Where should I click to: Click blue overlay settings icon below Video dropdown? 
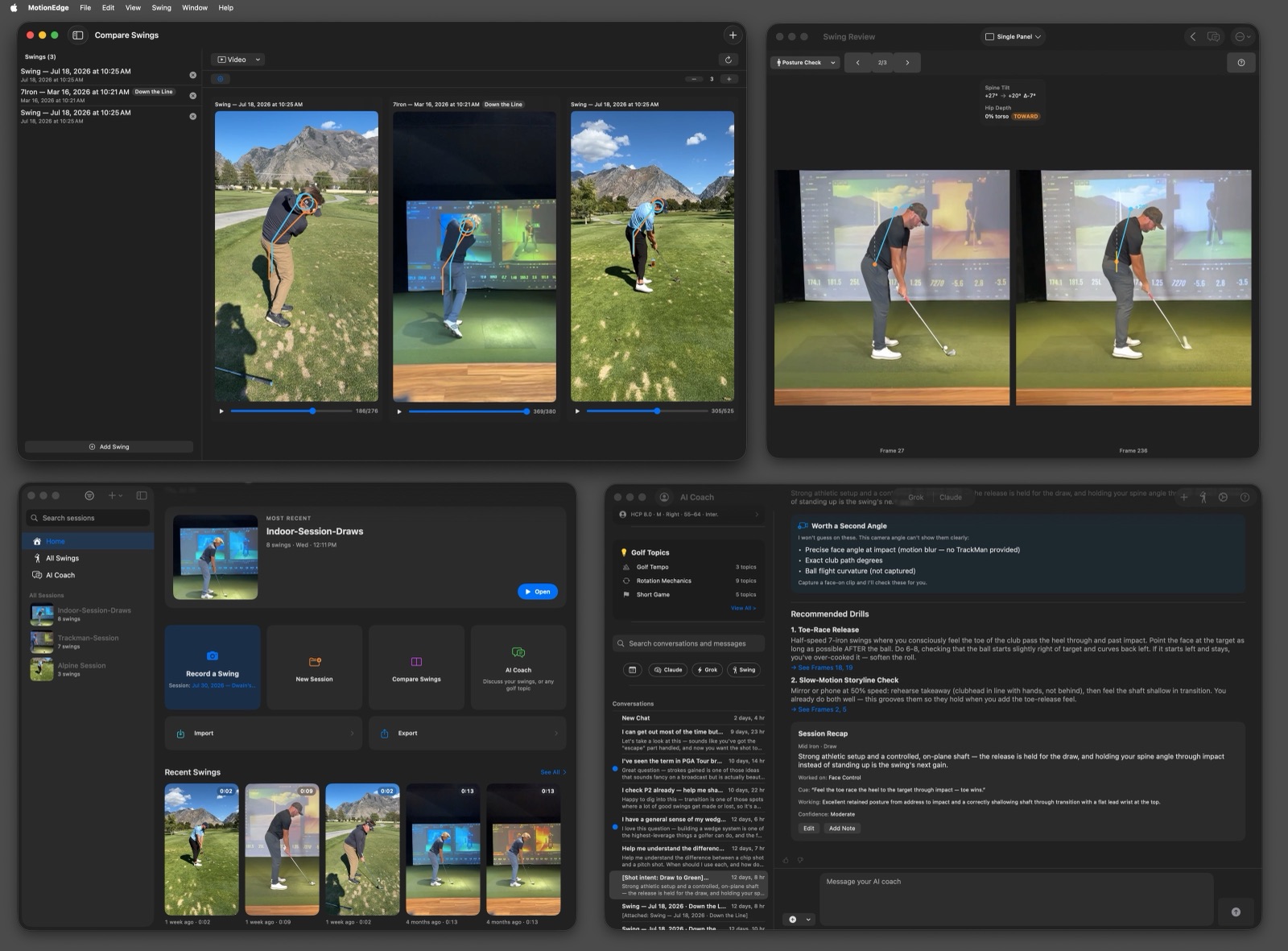tap(220, 79)
